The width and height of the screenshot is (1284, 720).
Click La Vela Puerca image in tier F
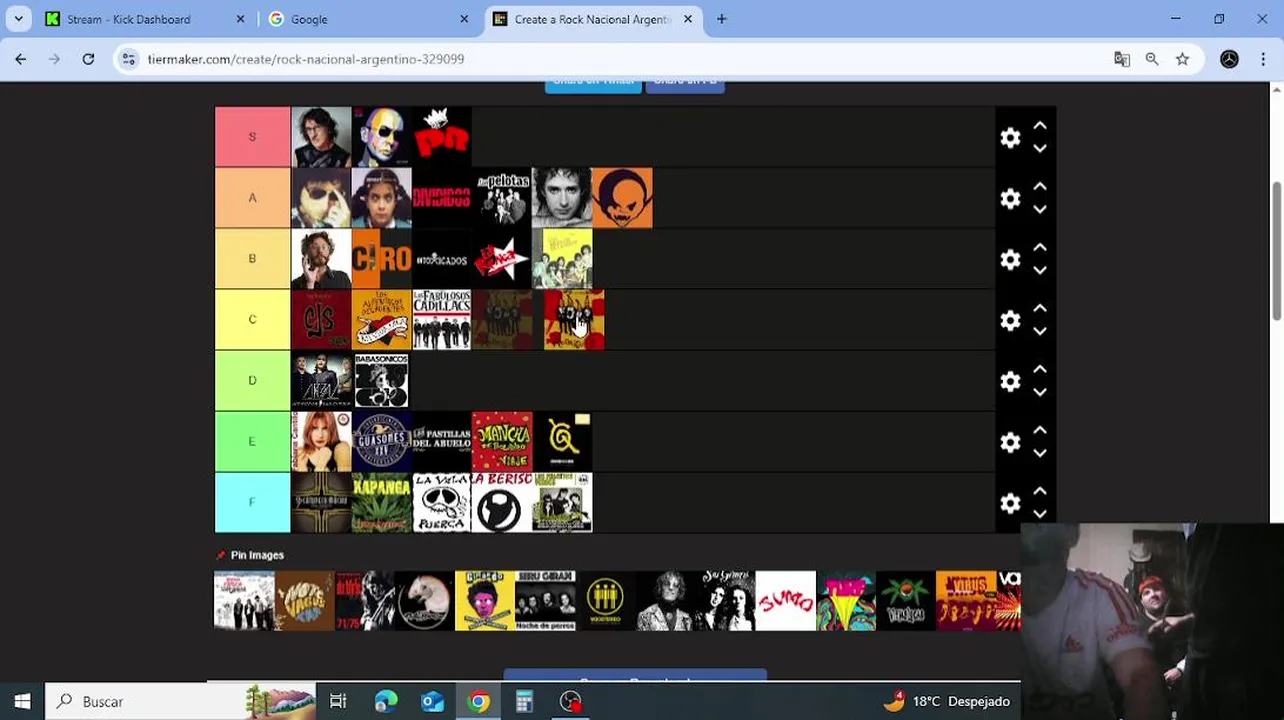(441, 503)
